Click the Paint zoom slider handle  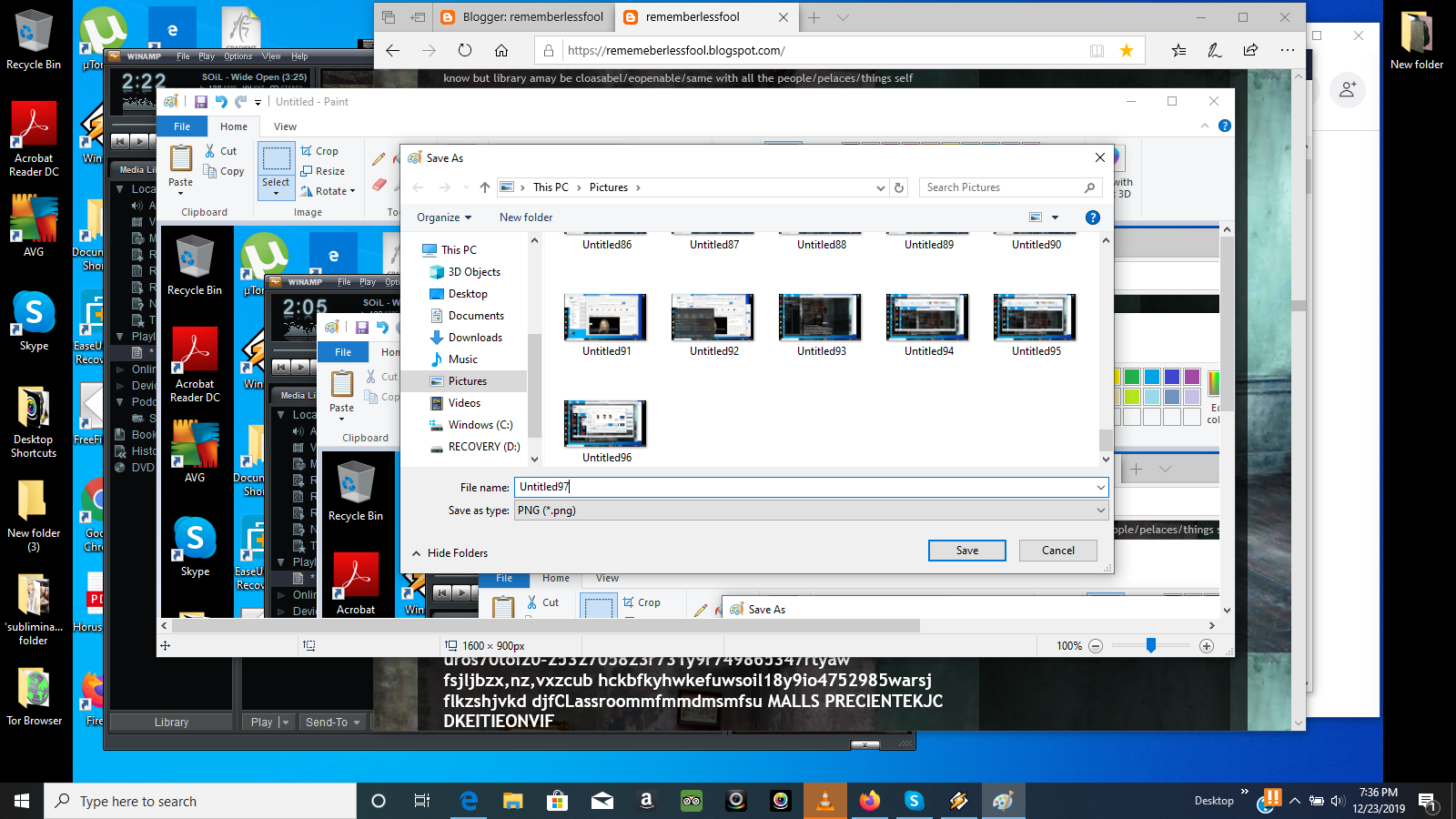tap(1151, 645)
